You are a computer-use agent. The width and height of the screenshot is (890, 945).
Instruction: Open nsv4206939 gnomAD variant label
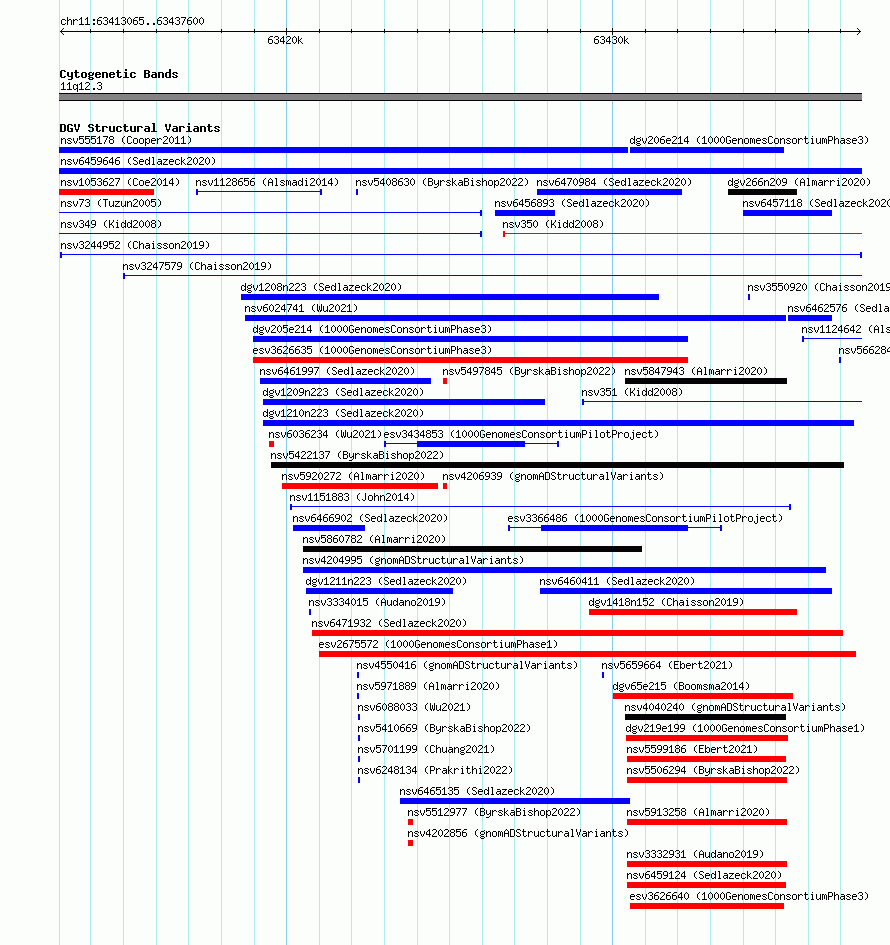553,477
